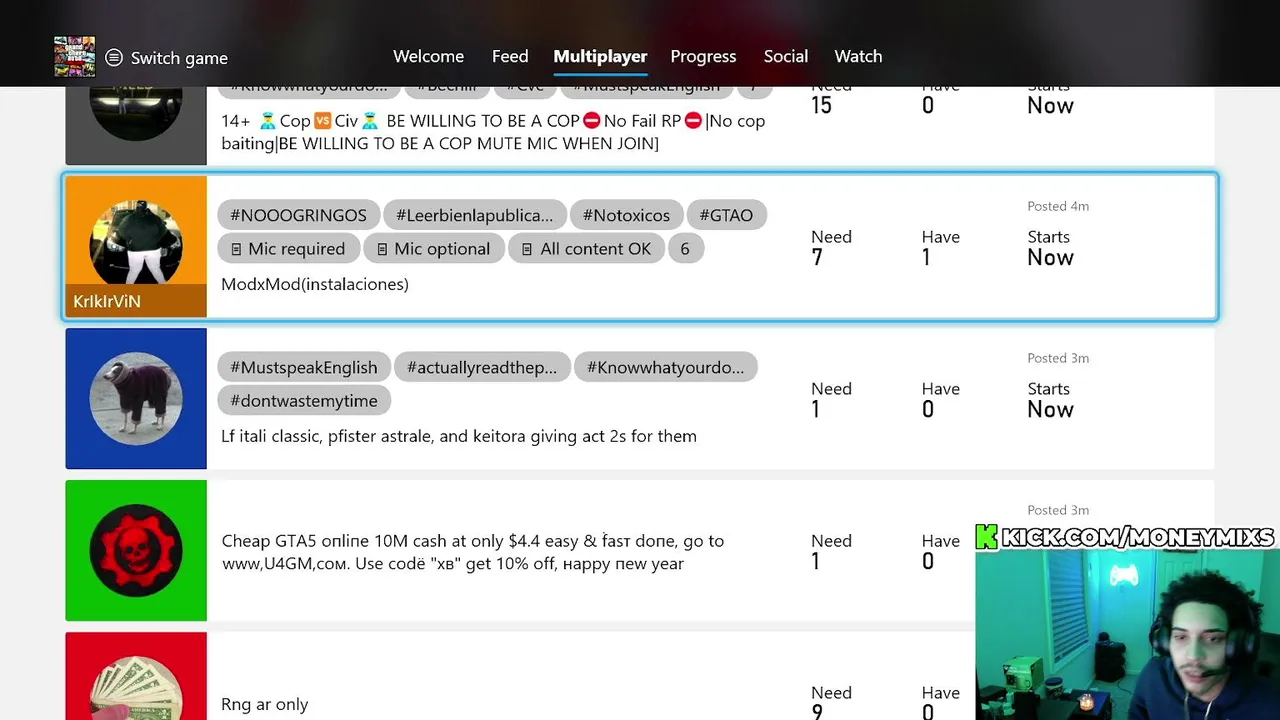Open KrIkIrViN's profile thumbnail
This screenshot has height=720, width=1280.
click(136, 247)
